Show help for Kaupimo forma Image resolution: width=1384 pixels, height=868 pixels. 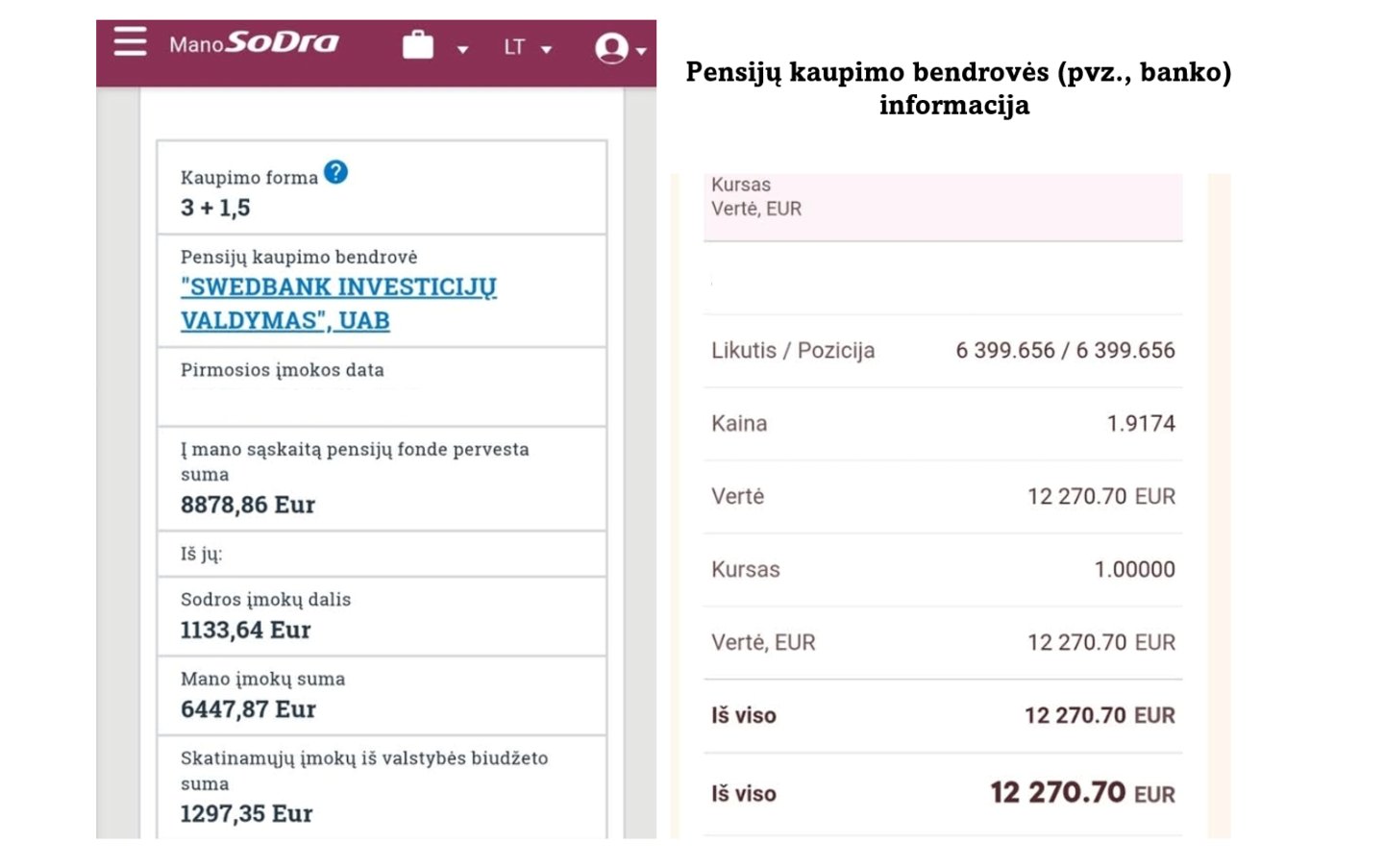(x=335, y=172)
